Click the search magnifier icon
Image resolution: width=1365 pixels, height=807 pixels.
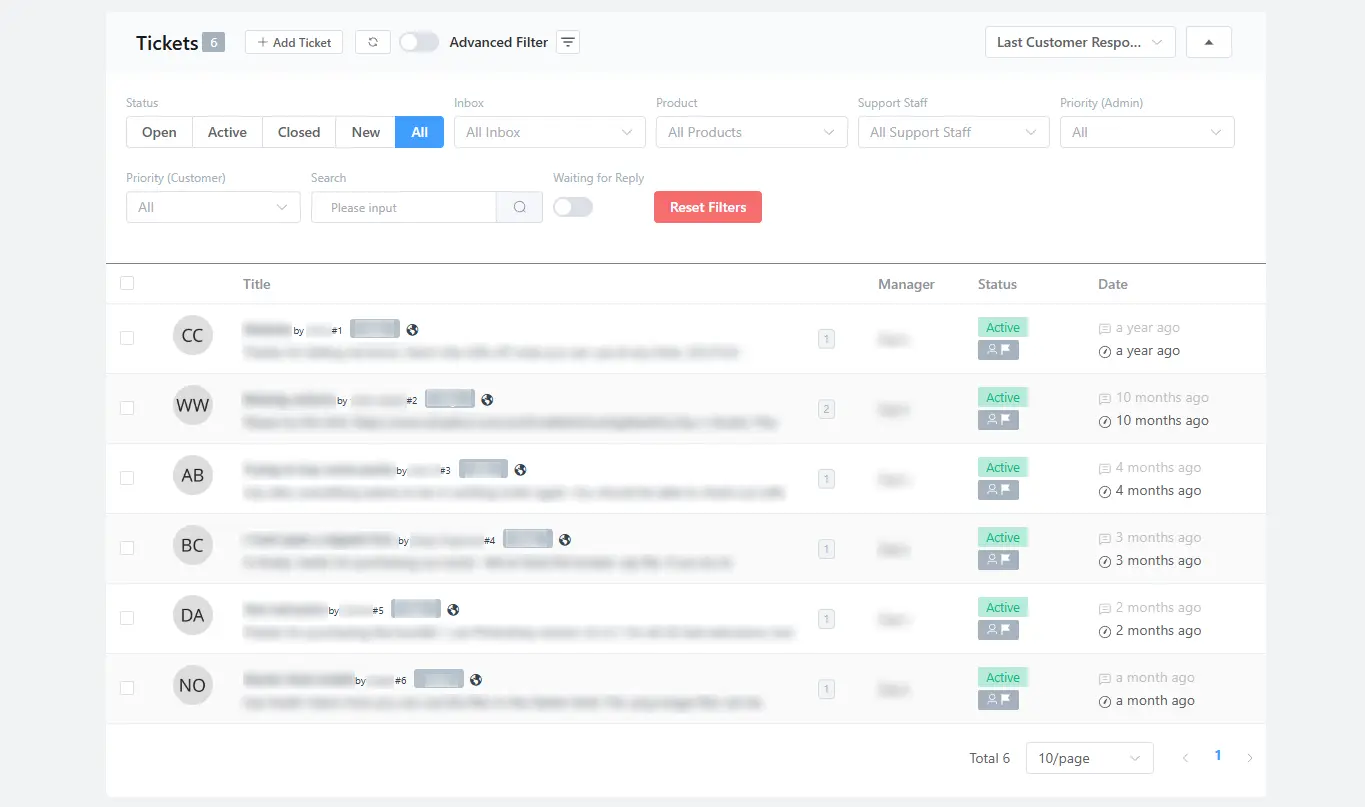(x=520, y=207)
